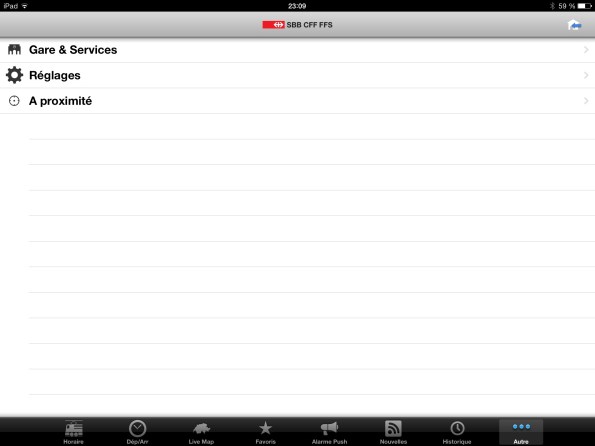Tap the Nouvelles RSS feed icon
The height and width of the screenshot is (446, 595).
pyautogui.click(x=393, y=429)
